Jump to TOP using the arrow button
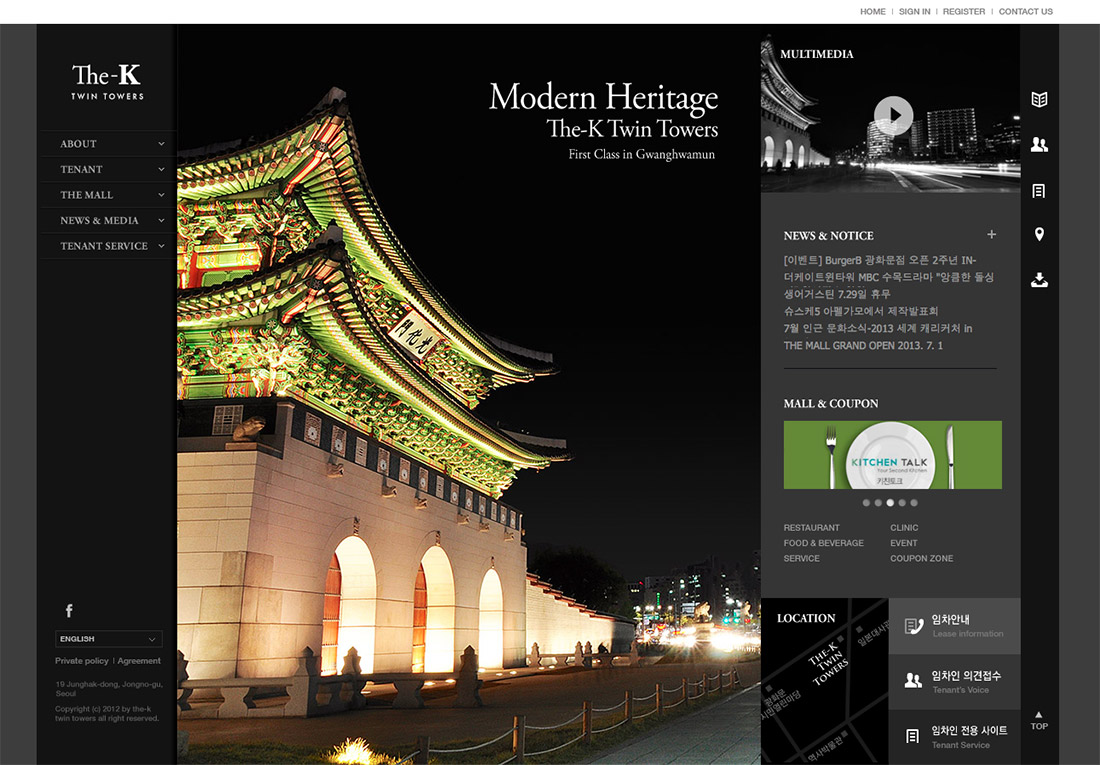Image resolution: width=1100 pixels, height=765 pixels. [1039, 721]
